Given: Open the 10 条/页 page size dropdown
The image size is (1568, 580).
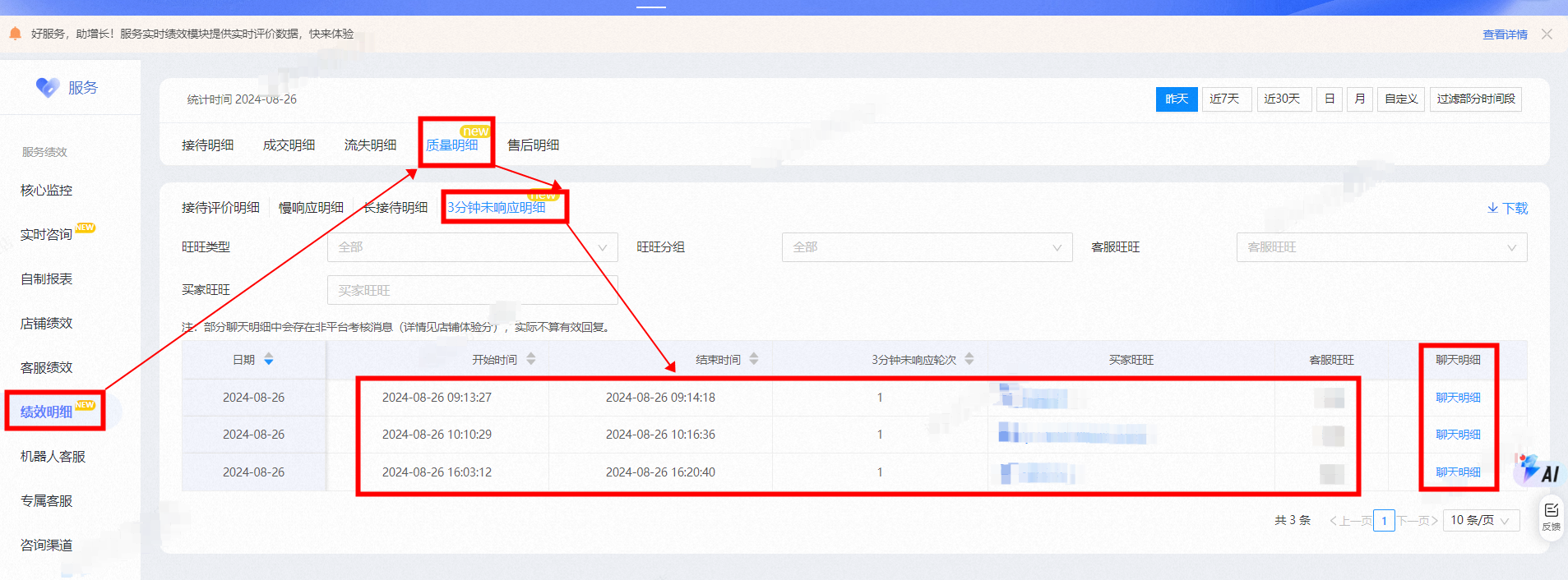Looking at the screenshot, I should (x=1481, y=520).
